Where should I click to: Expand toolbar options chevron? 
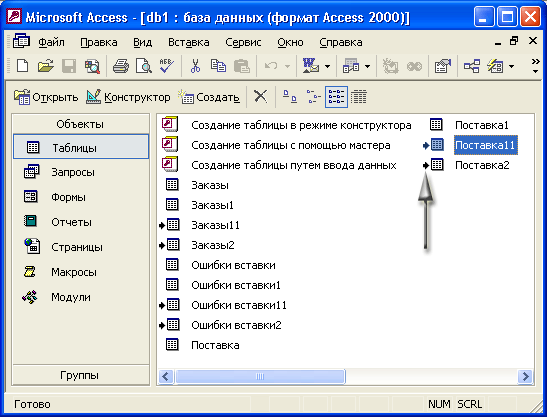coord(535,66)
